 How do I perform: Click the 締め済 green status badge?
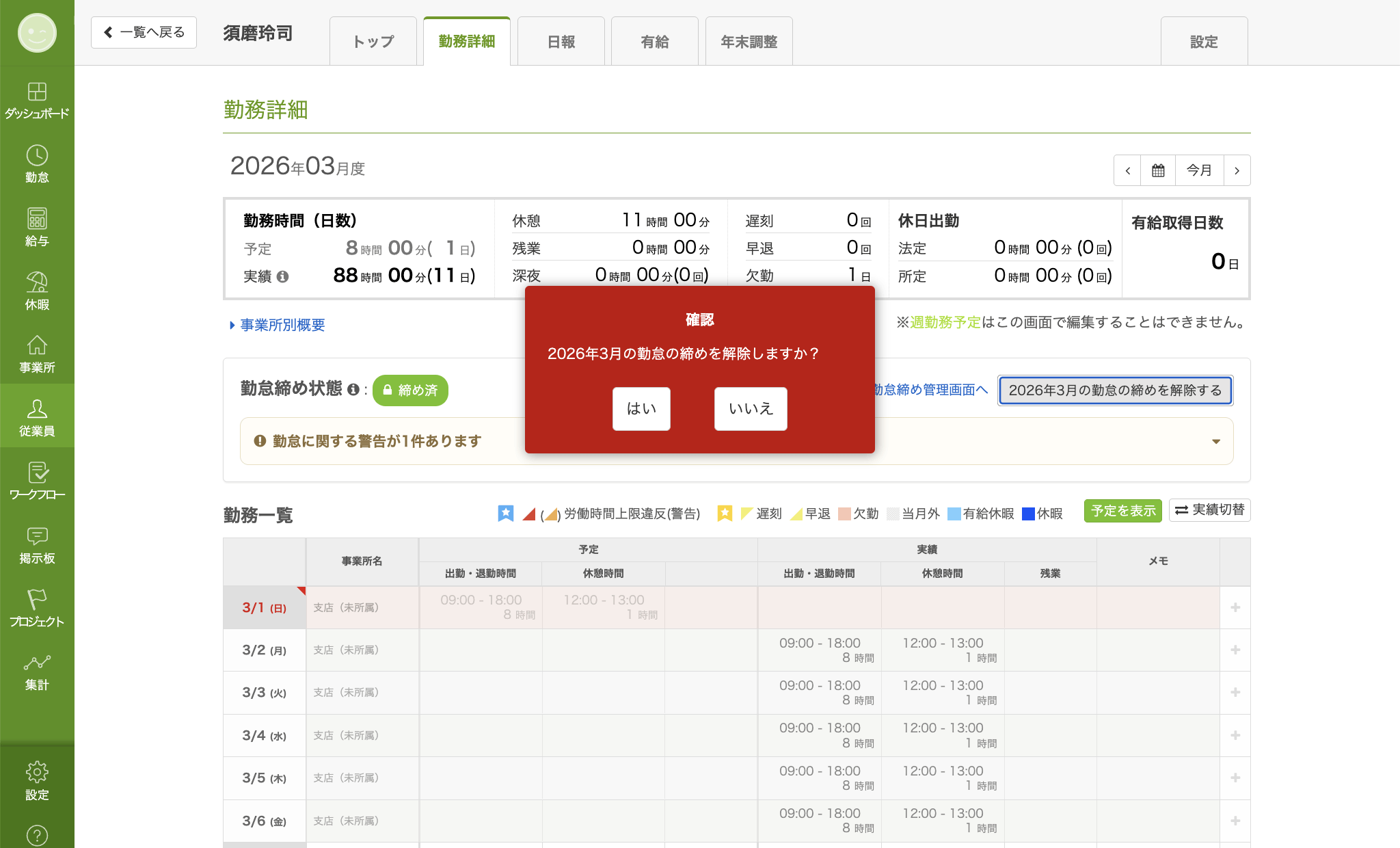coord(410,390)
